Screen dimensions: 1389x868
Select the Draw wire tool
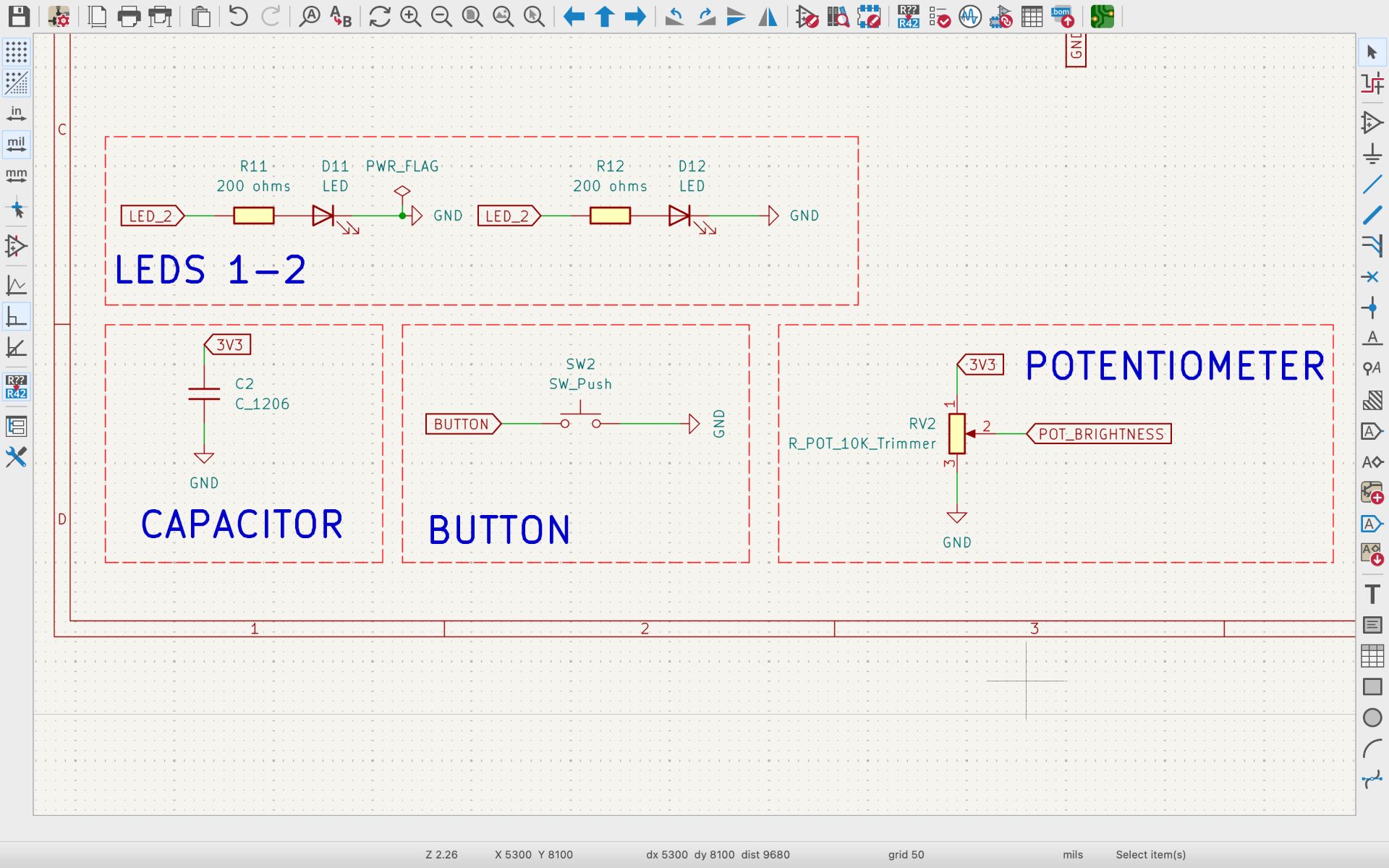click(1372, 185)
